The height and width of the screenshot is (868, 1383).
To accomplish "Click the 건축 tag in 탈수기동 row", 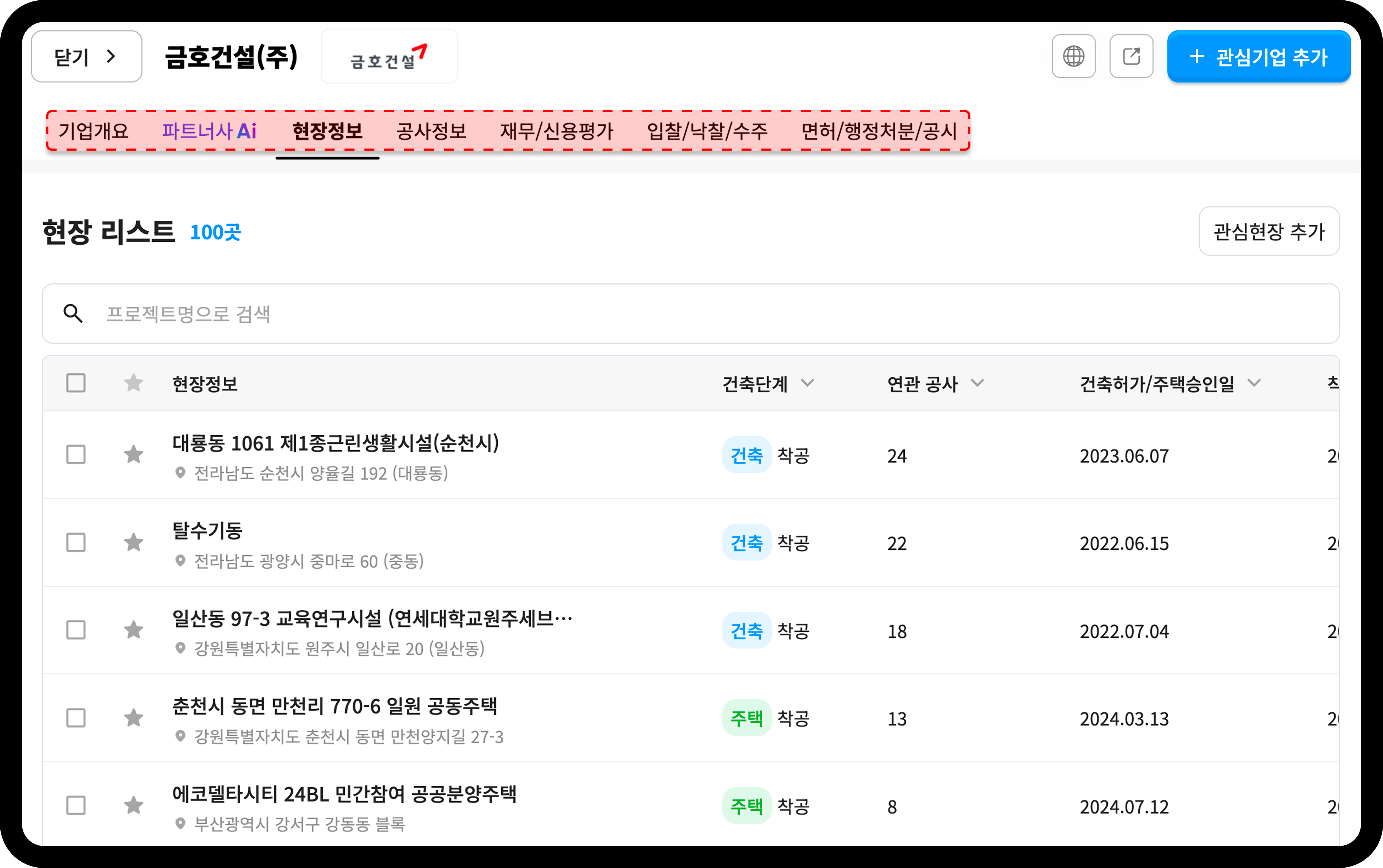I will pos(746,542).
